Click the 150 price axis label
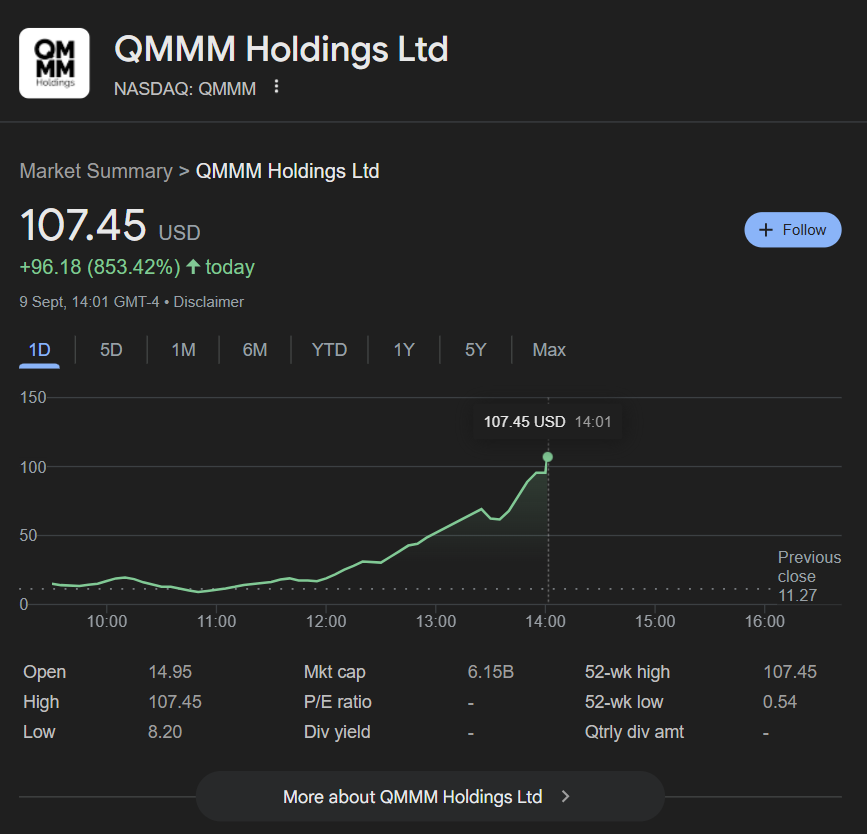 [x=33, y=397]
